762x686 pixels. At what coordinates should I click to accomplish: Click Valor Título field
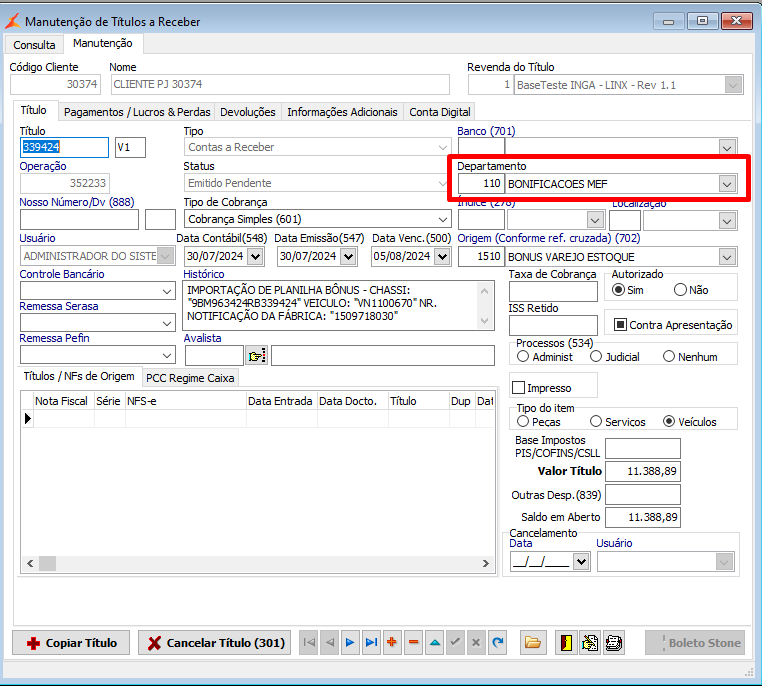coord(642,471)
